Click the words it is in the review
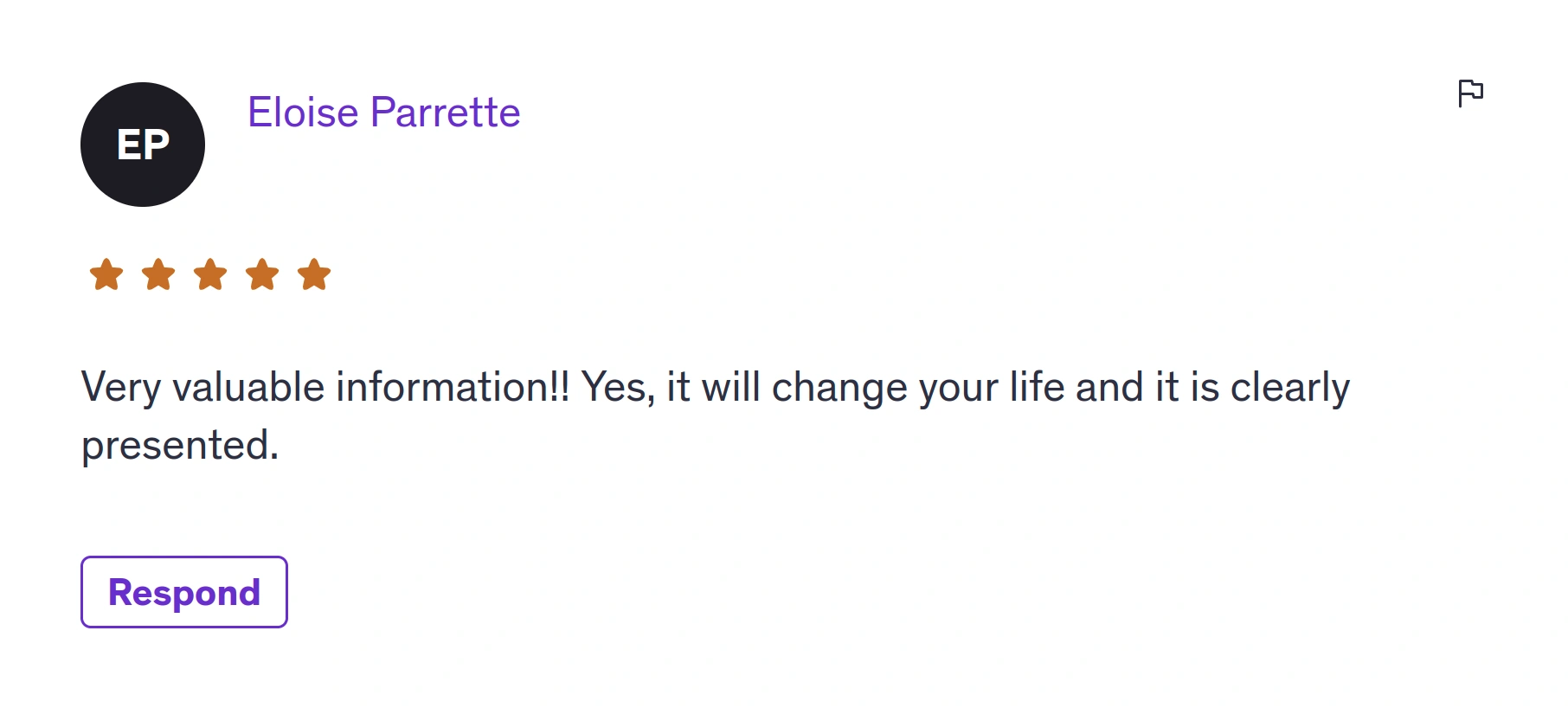Viewport: 1568px width, 708px height. coord(1187,387)
